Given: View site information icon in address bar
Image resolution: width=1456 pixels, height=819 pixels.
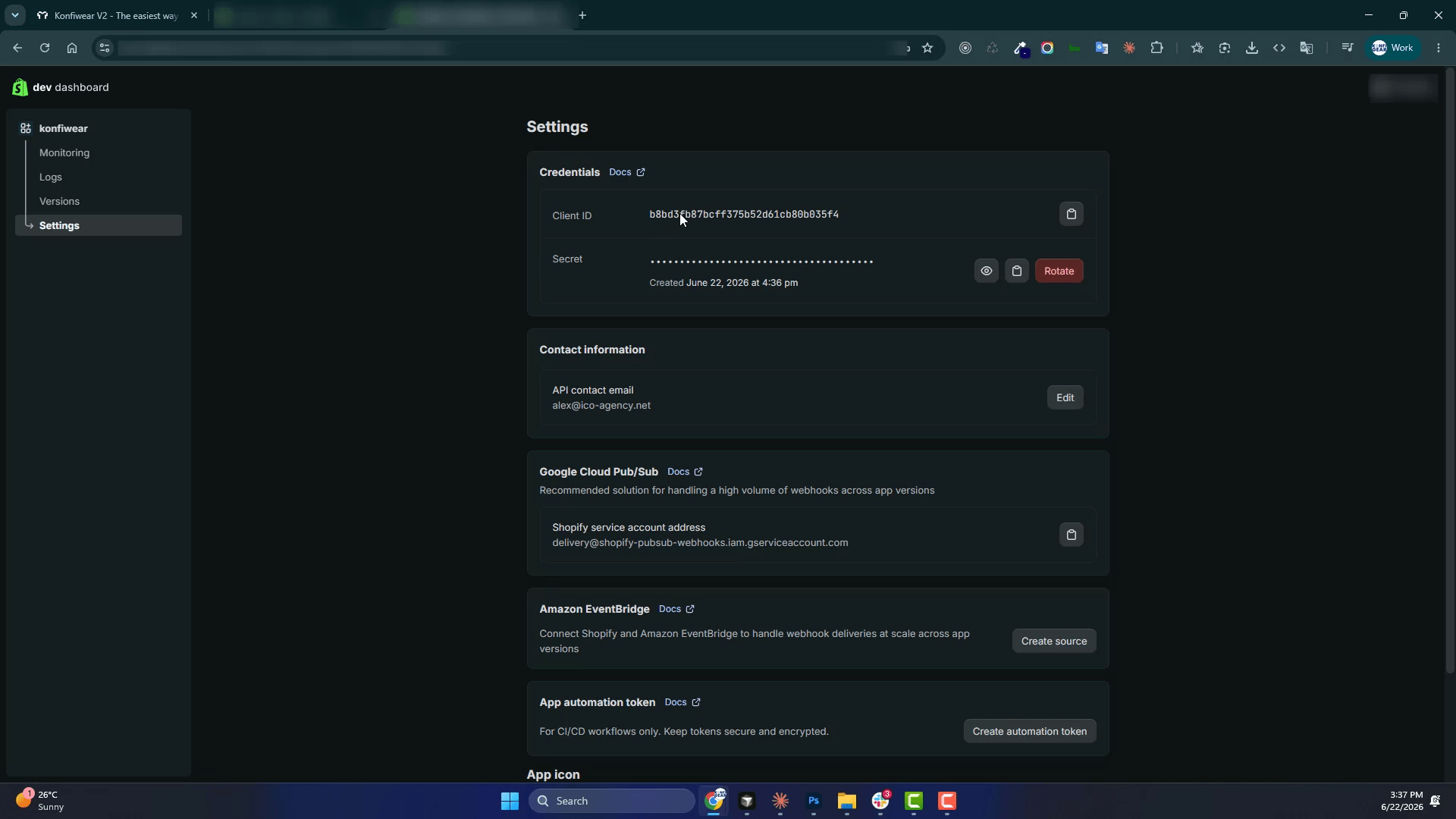Looking at the screenshot, I should (x=105, y=48).
